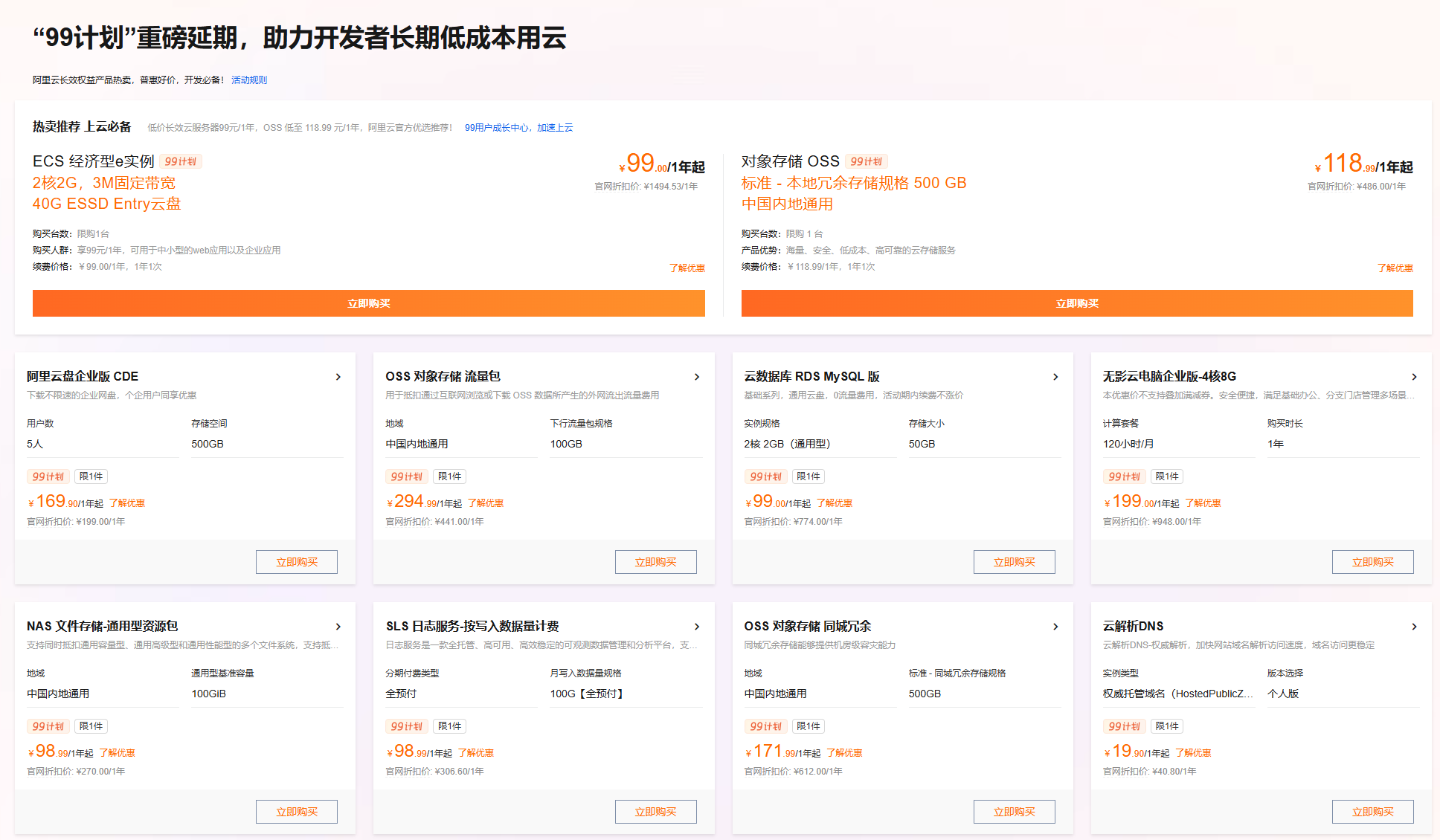Viewport: 1440px width, 840px height.
Task: Expand arrow on 无影云电脑企业版-4核8G card
Action: point(1414,377)
